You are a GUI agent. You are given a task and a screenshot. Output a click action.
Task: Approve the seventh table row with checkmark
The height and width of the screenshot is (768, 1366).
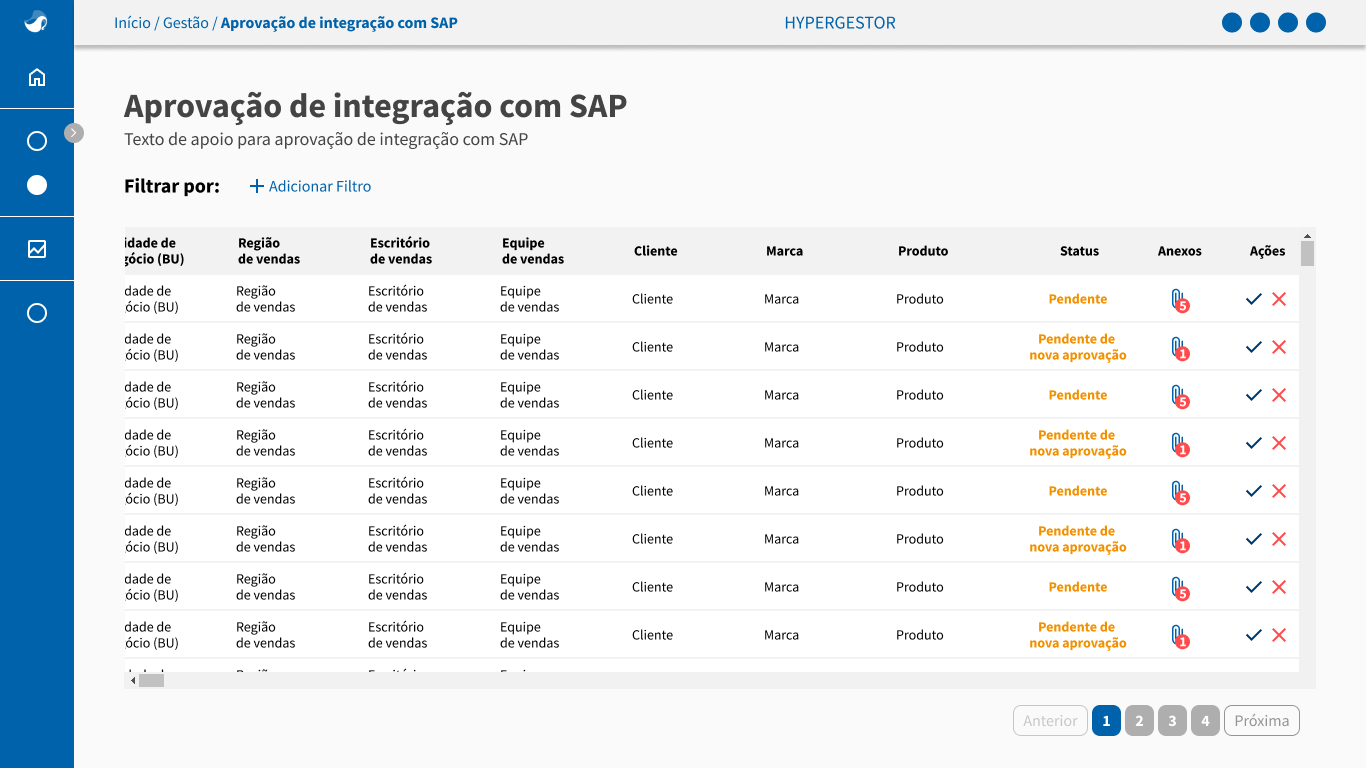(x=1254, y=587)
